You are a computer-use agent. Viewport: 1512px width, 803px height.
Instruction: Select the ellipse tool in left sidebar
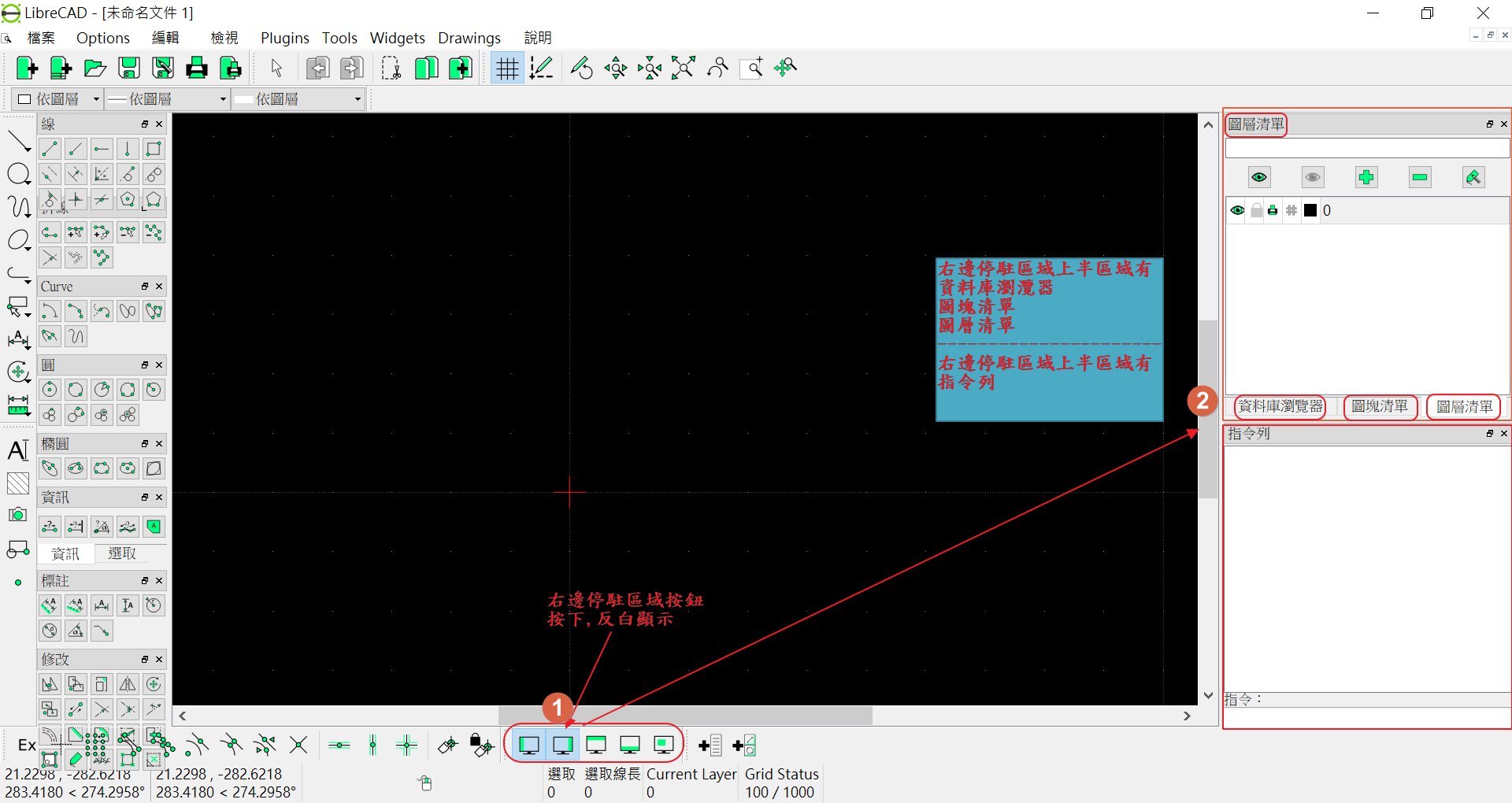coord(18,239)
